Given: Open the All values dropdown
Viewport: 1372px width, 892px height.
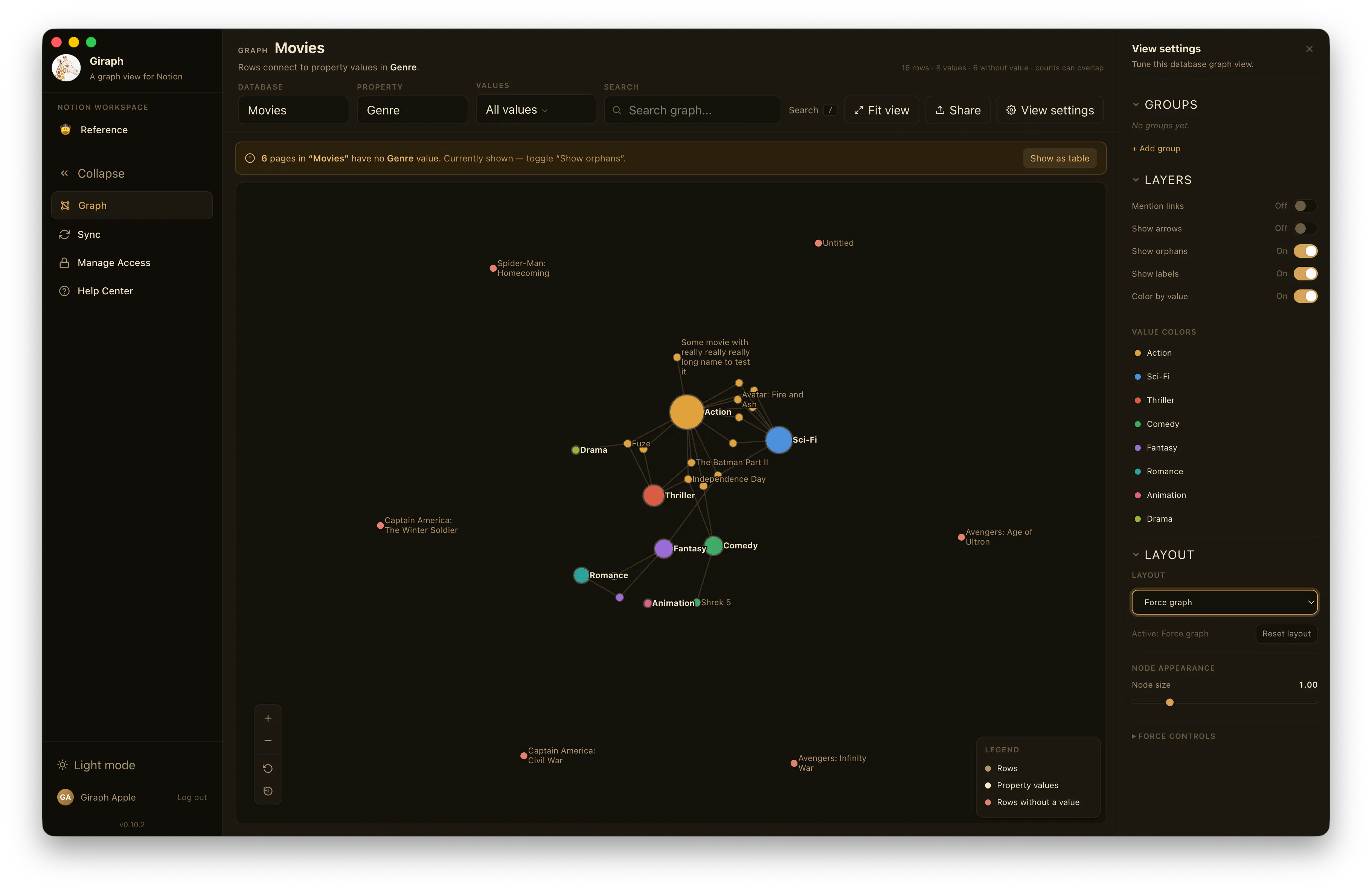Looking at the screenshot, I should 535,110.
